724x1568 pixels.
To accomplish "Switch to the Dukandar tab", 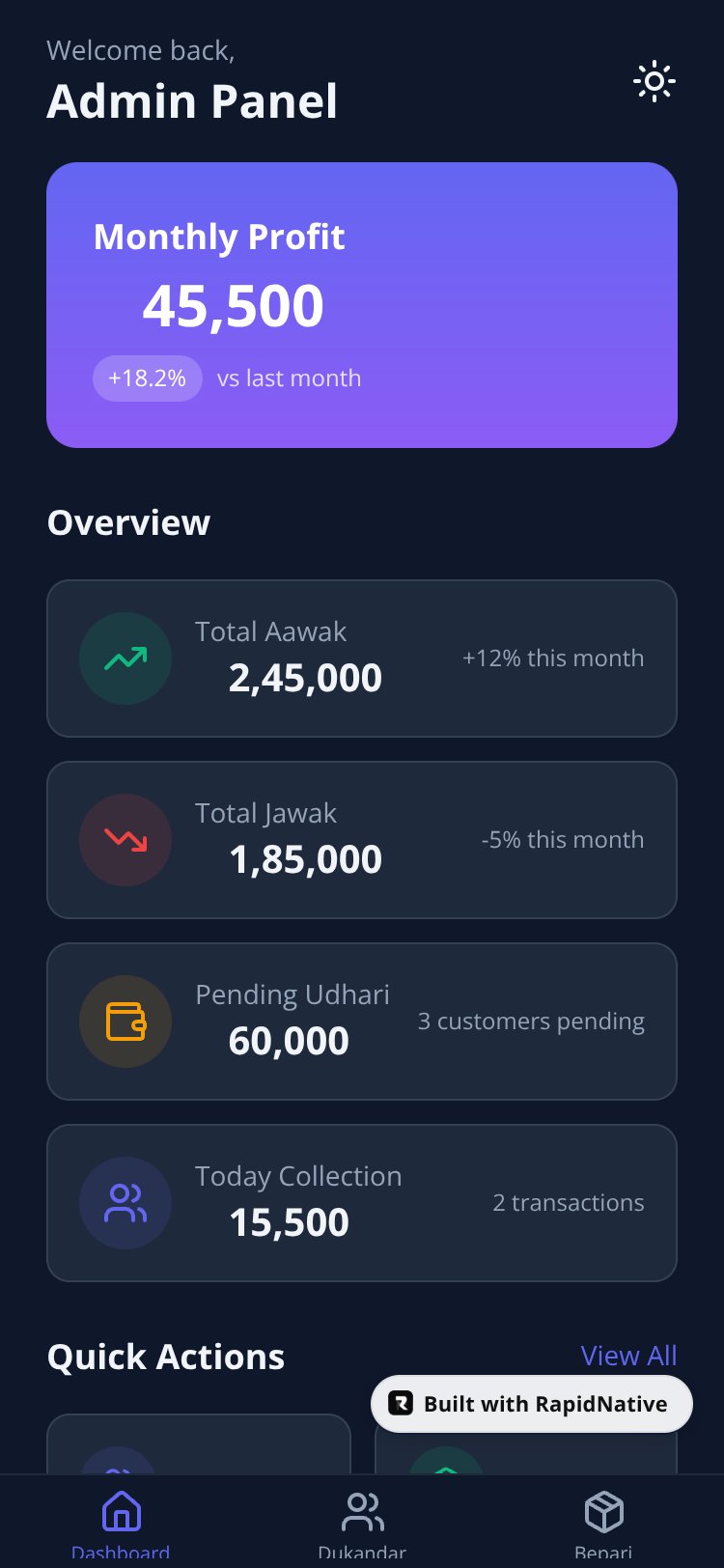I will pyautogui.click(x=362, y=1523).
